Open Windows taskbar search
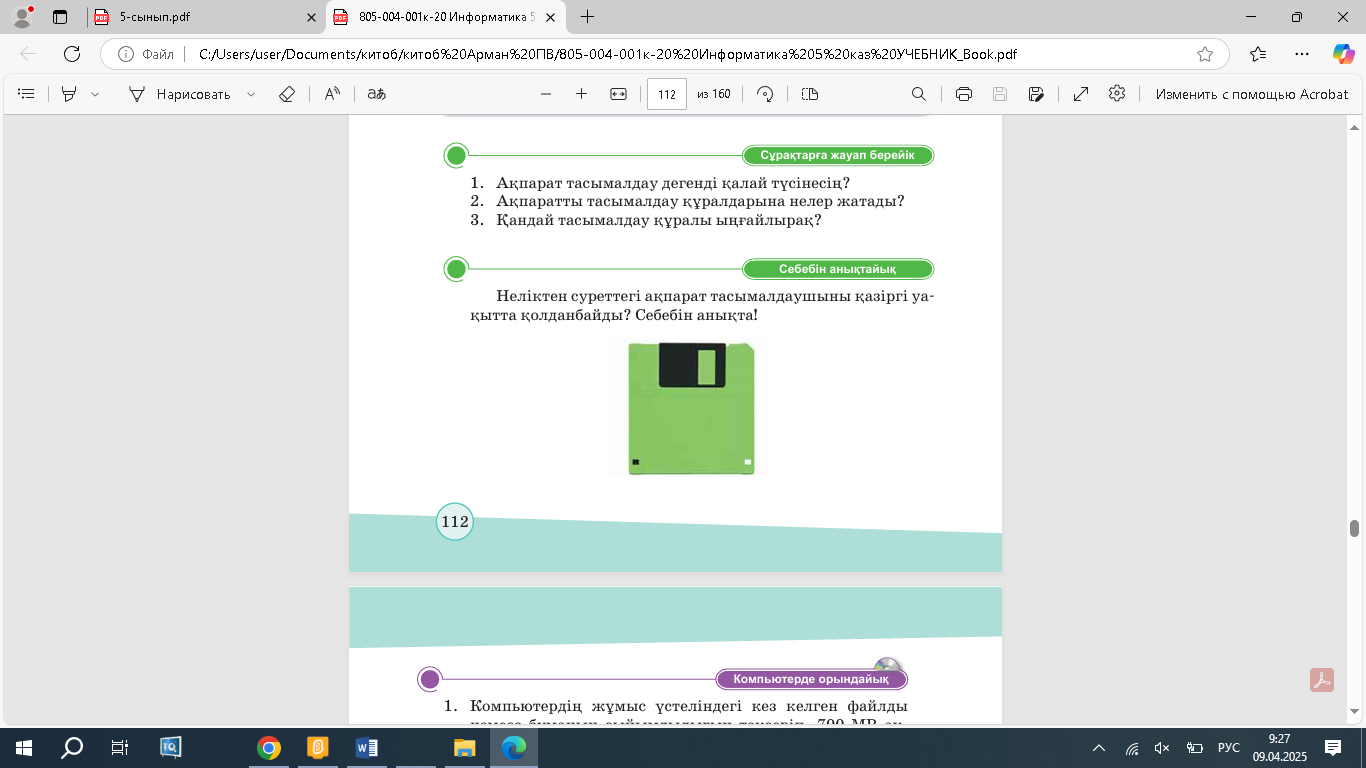The width and height of the screenshot is (1366, 768). tap(72, 747)
